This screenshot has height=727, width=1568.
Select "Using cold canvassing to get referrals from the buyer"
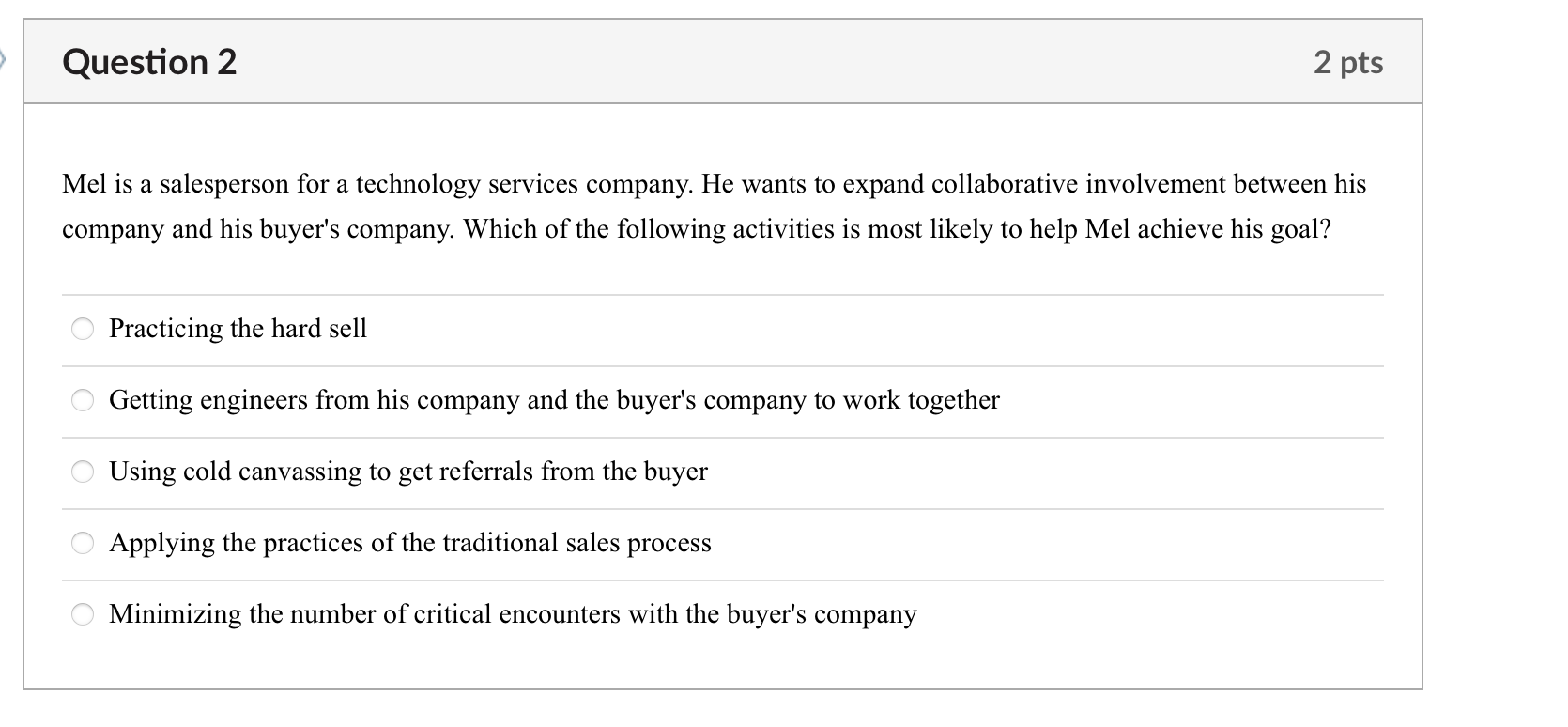(83, 472)
